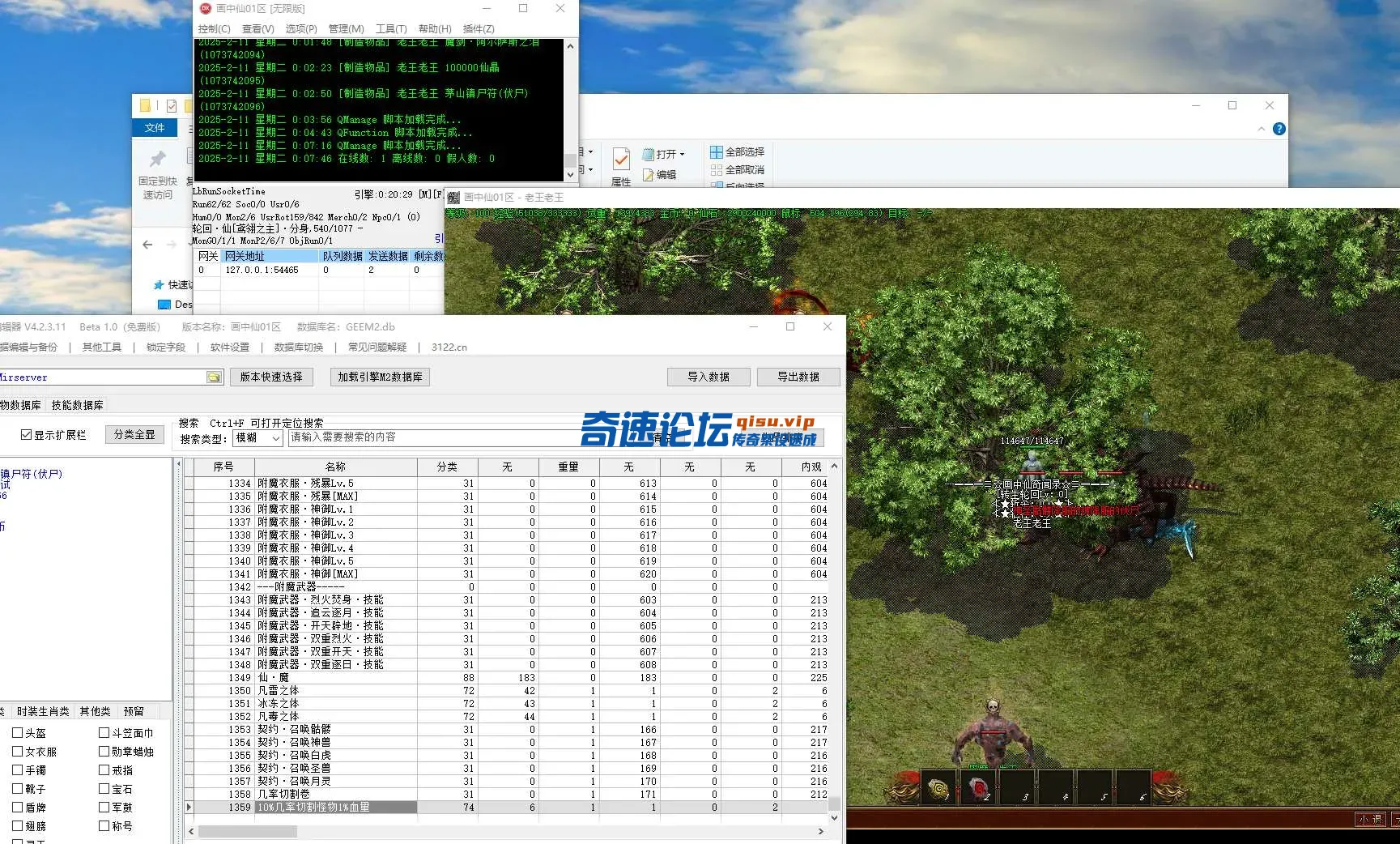
Task: Click the empty game hotbar slot 3
Action: tap(1018, 787)
